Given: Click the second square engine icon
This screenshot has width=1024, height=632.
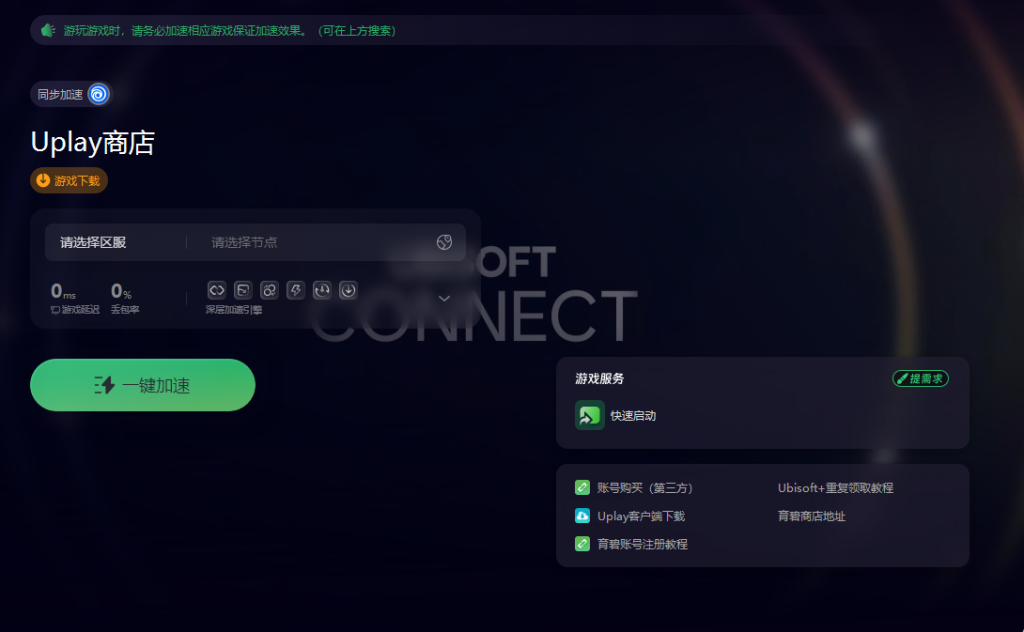Looking at the screenshot, I should 243,290.
